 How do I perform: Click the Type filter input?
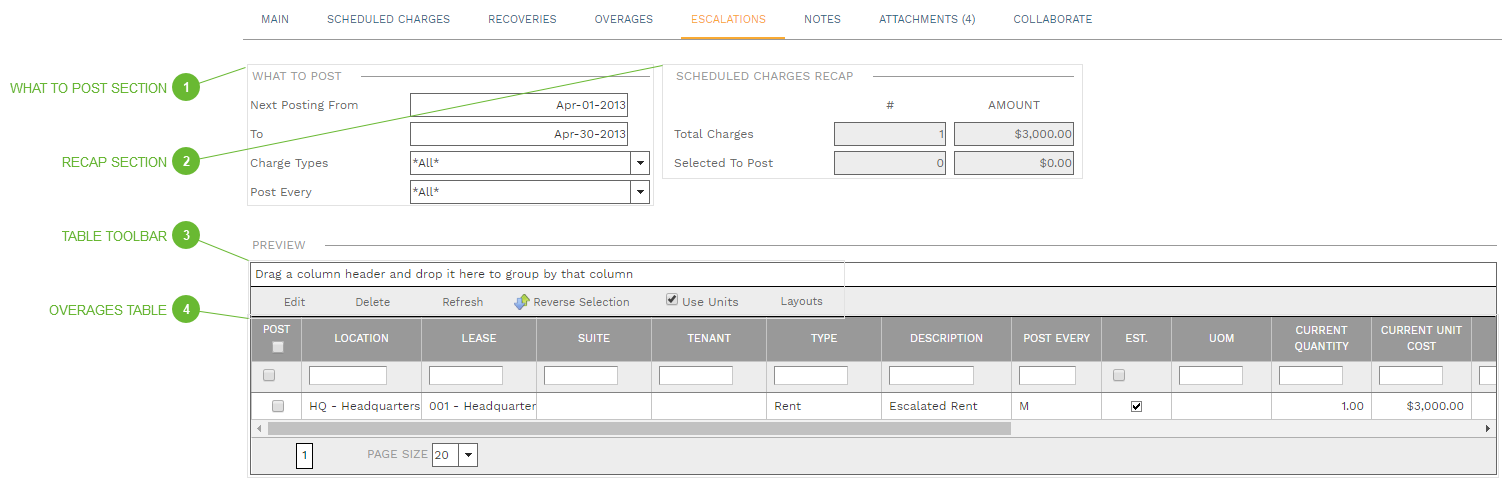click(811, 376)
